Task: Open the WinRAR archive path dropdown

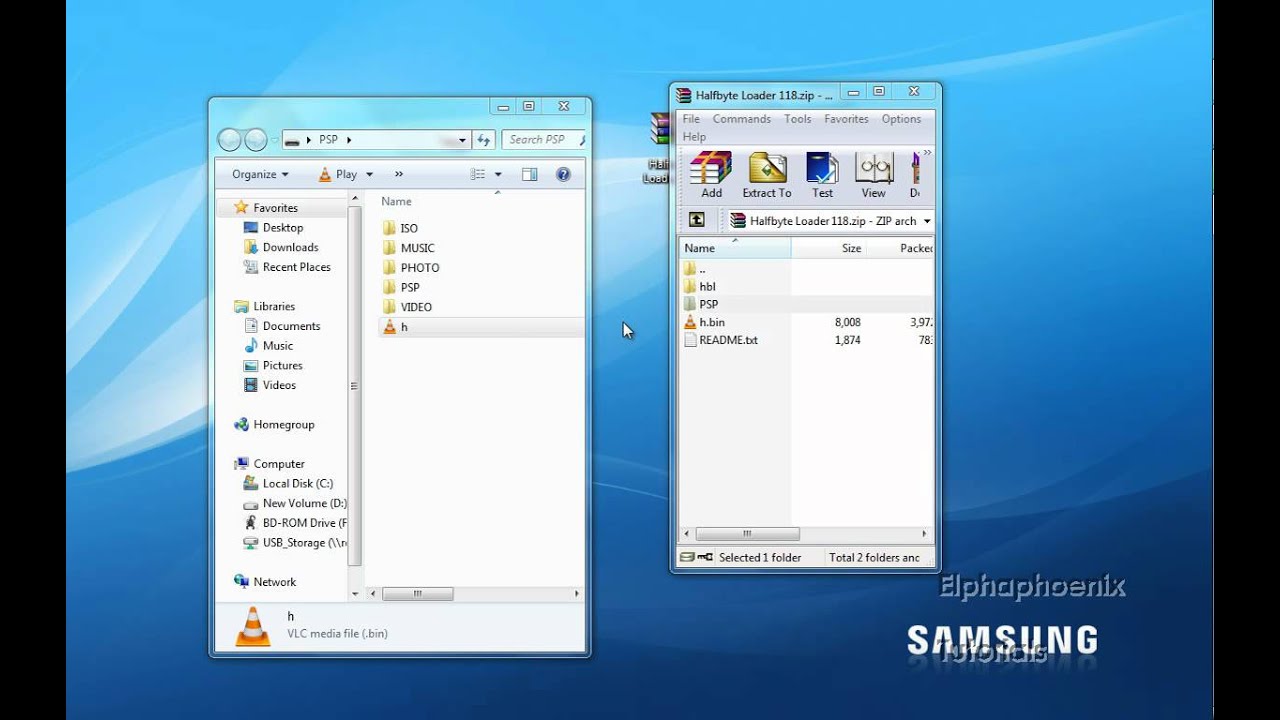Action: click(x=927, y=221)
